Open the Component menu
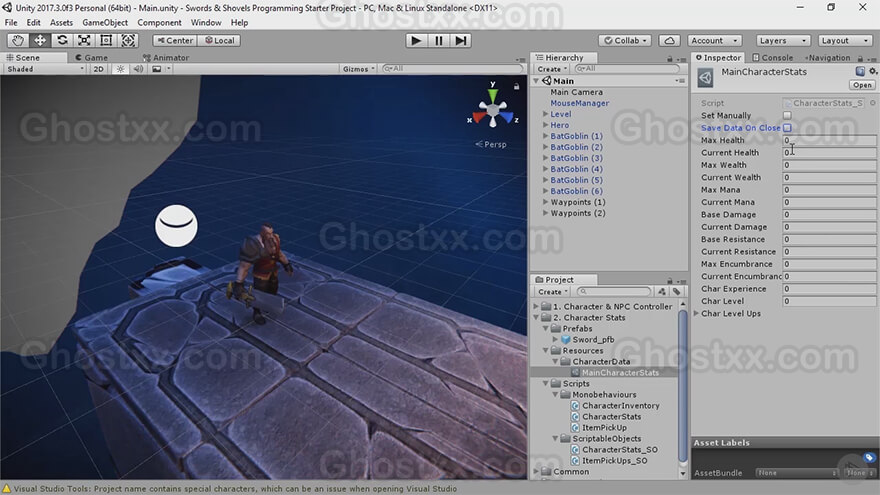This screenshot has width=880, height=495. pyautogui.click(x=159, y=22)
